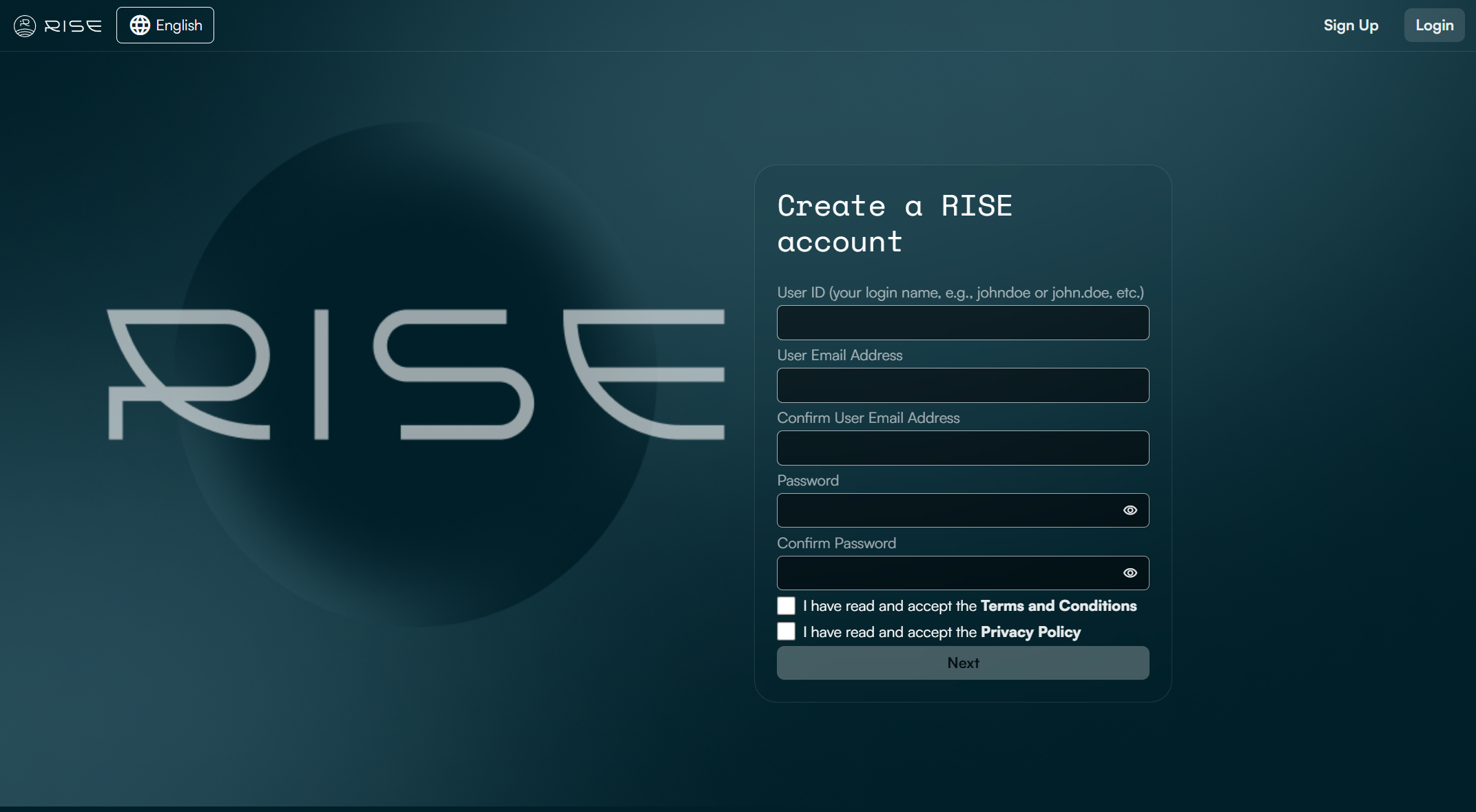Click the Next button

pos(963,663)
